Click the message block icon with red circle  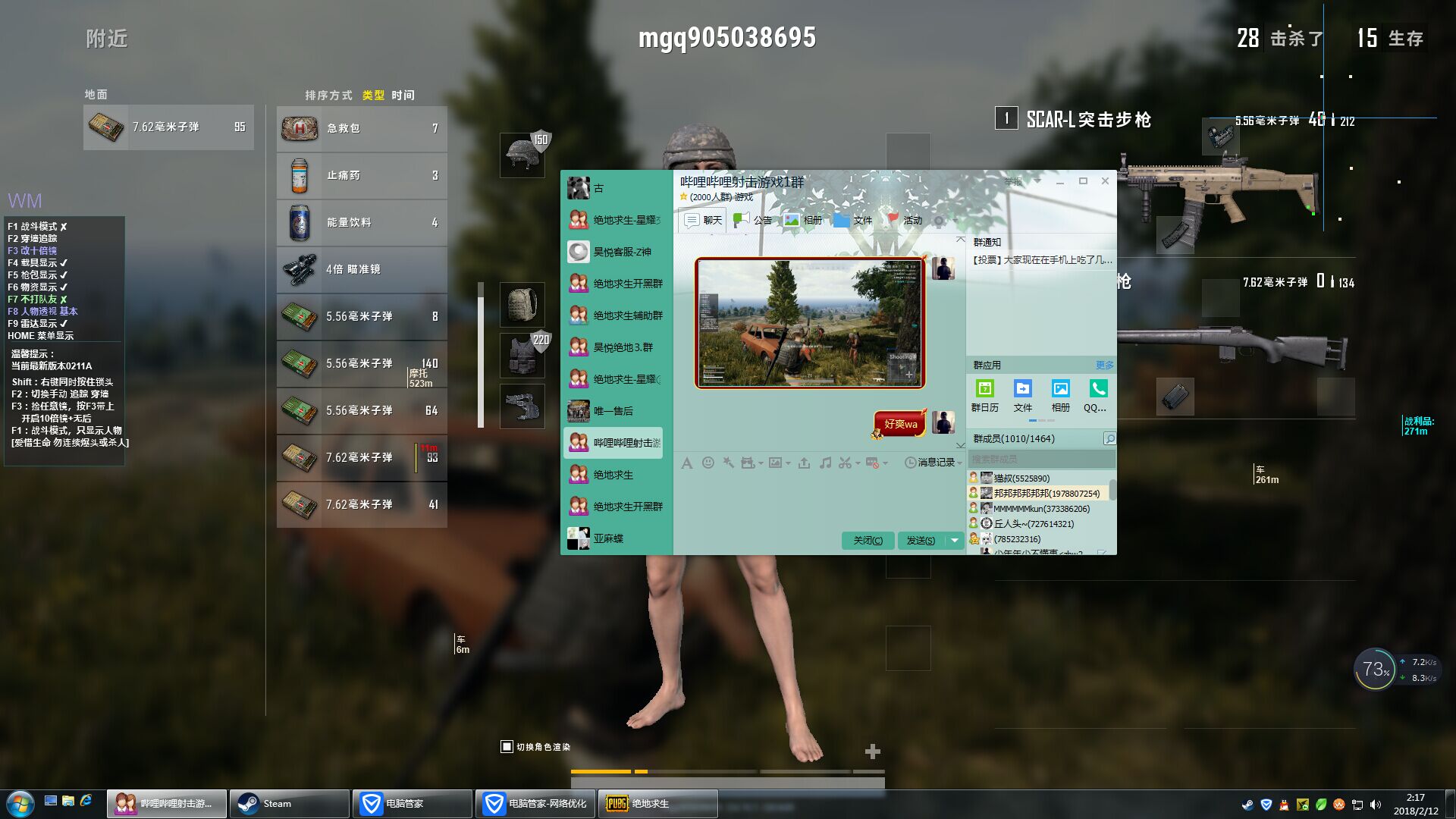click(872, 463)
